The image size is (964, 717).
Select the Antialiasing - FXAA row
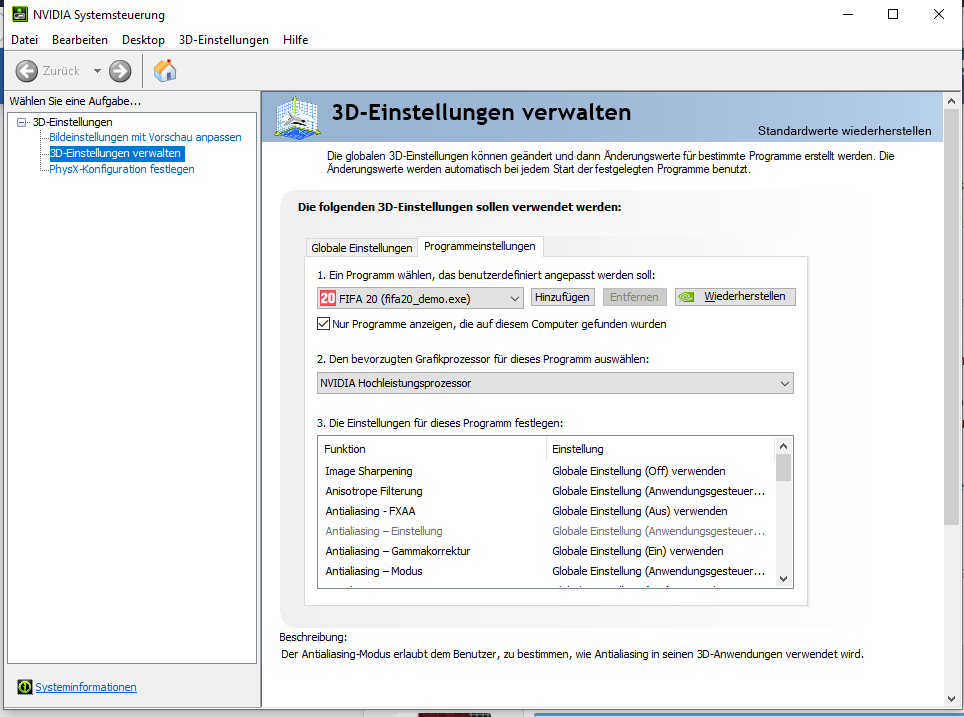(545, 511)
